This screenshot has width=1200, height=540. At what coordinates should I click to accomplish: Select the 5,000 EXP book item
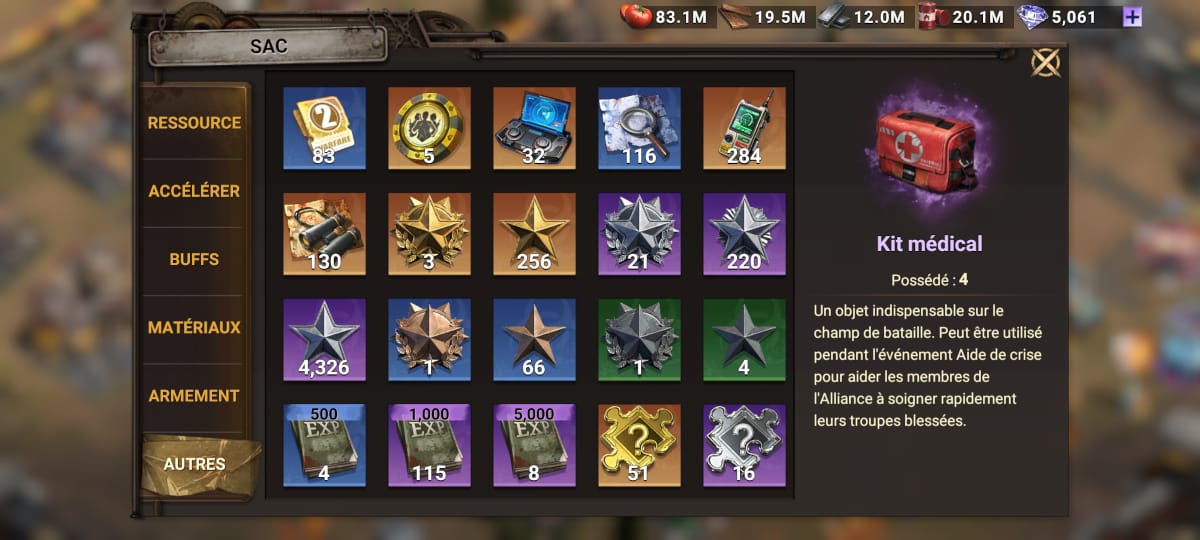pos(534,445)
